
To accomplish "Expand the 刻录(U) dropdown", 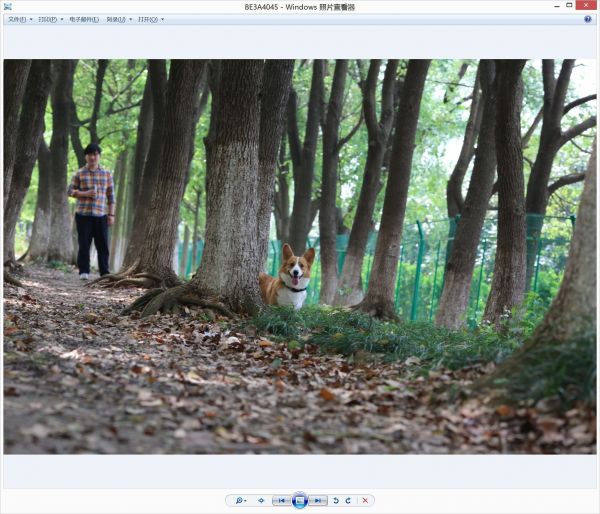I will coord(118,19).
